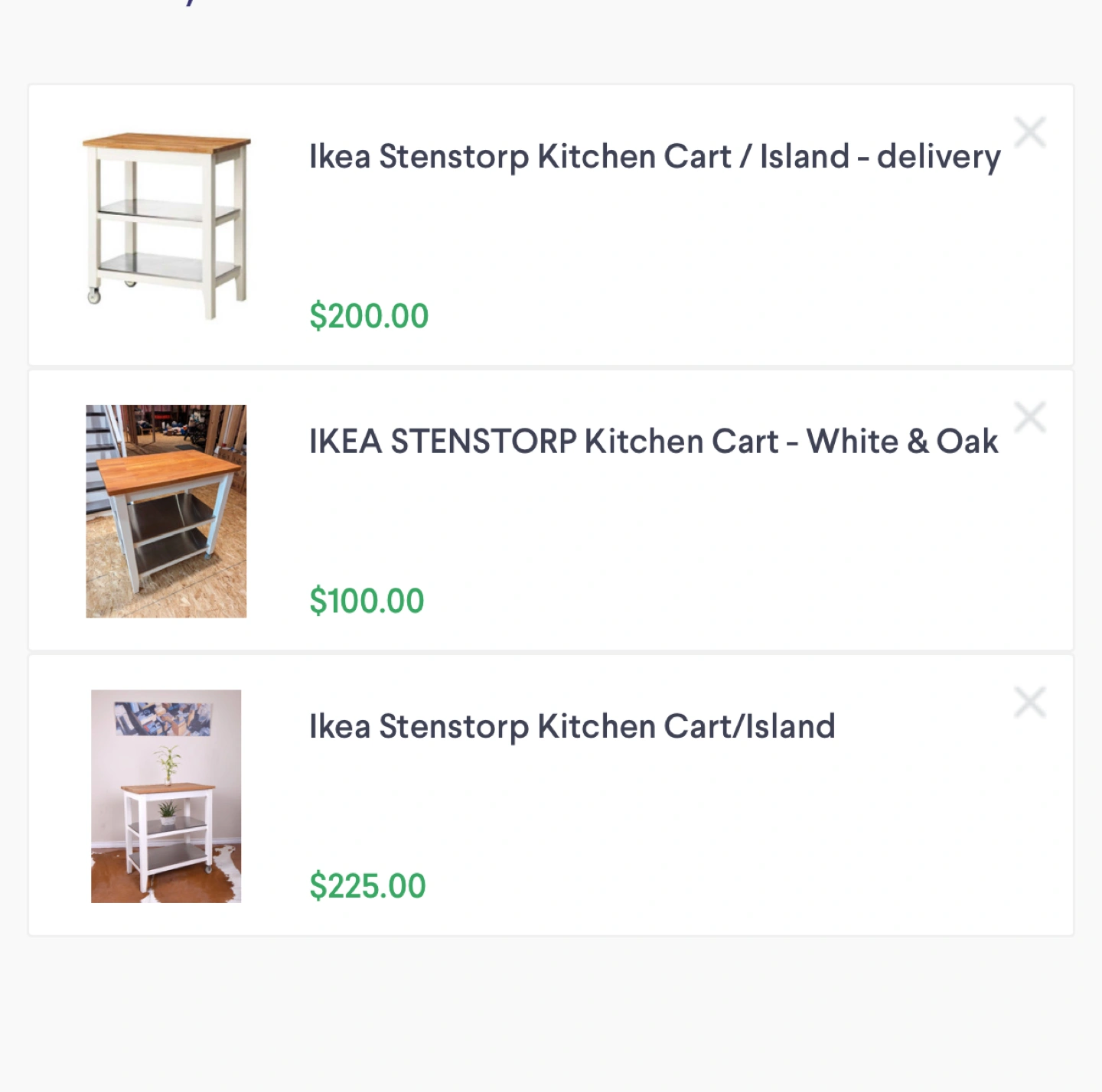The height and width of the screenshot is (1092, 1102).
Task: Click the caster wheel in first cart photo
Action: 94,296
